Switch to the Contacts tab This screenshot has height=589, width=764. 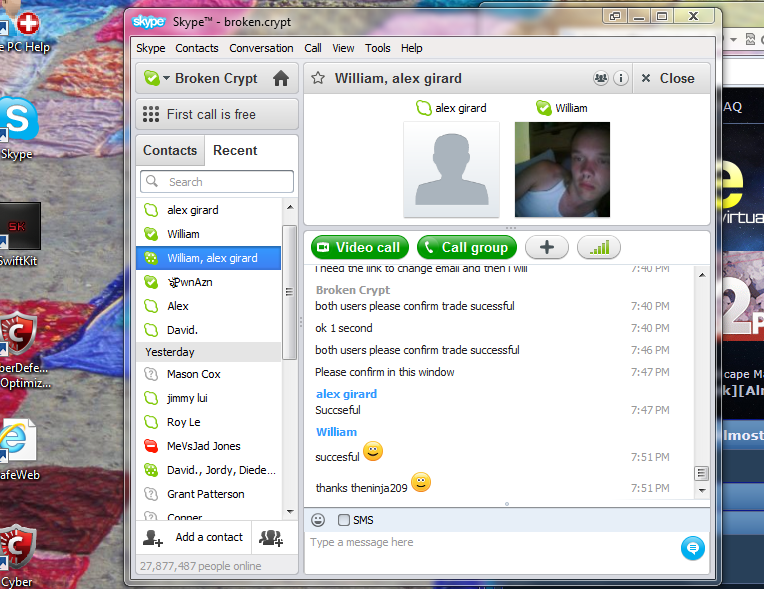[170, 151]
